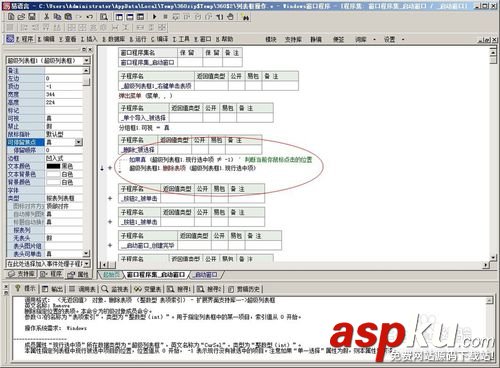Click the property list scroll up arrow
500x368 pixels.
86,70
